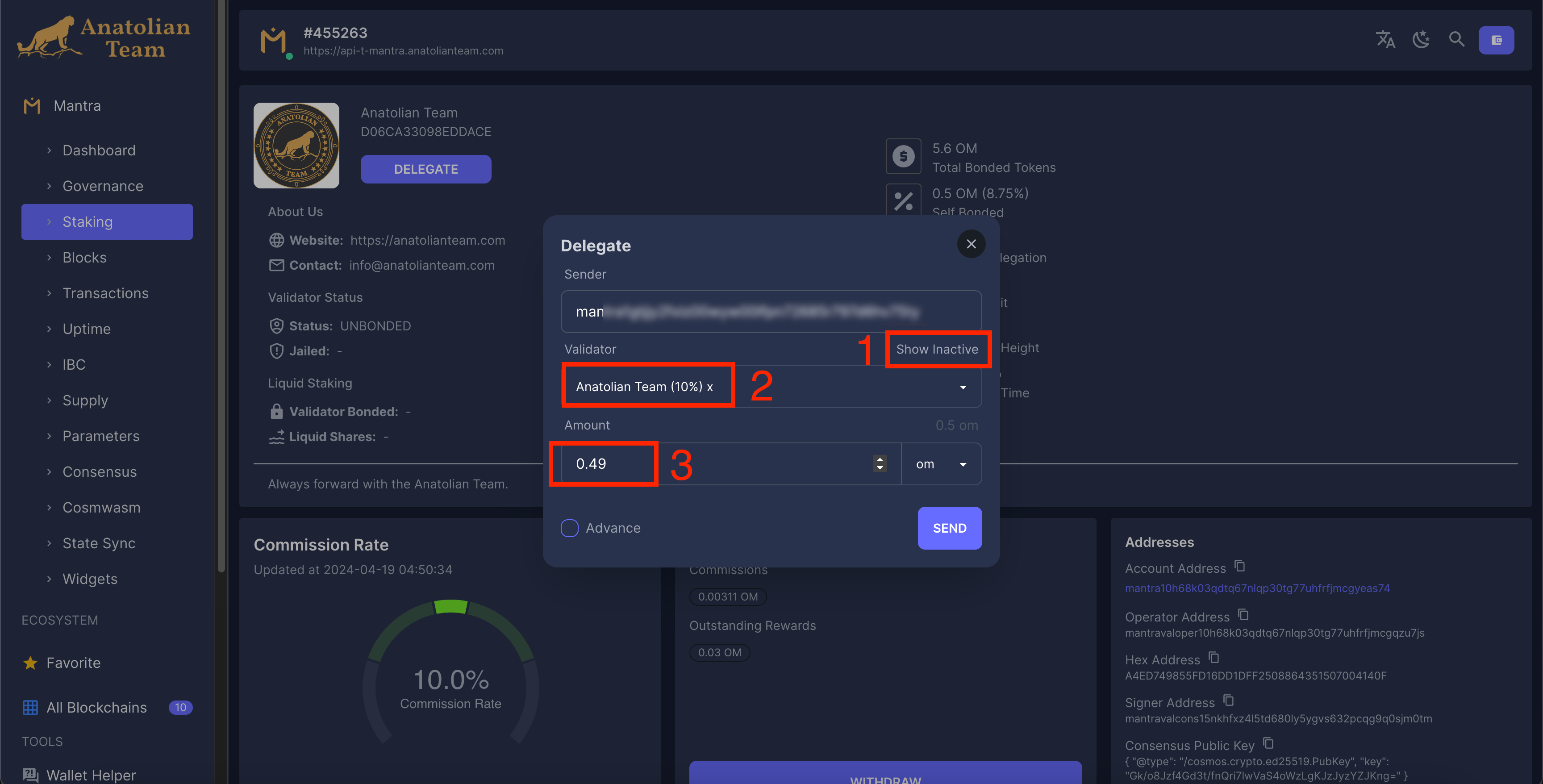Viewport: 1543px width, 784px height.
Task: Click the Self Bonded percent icon
Action: 903,200
